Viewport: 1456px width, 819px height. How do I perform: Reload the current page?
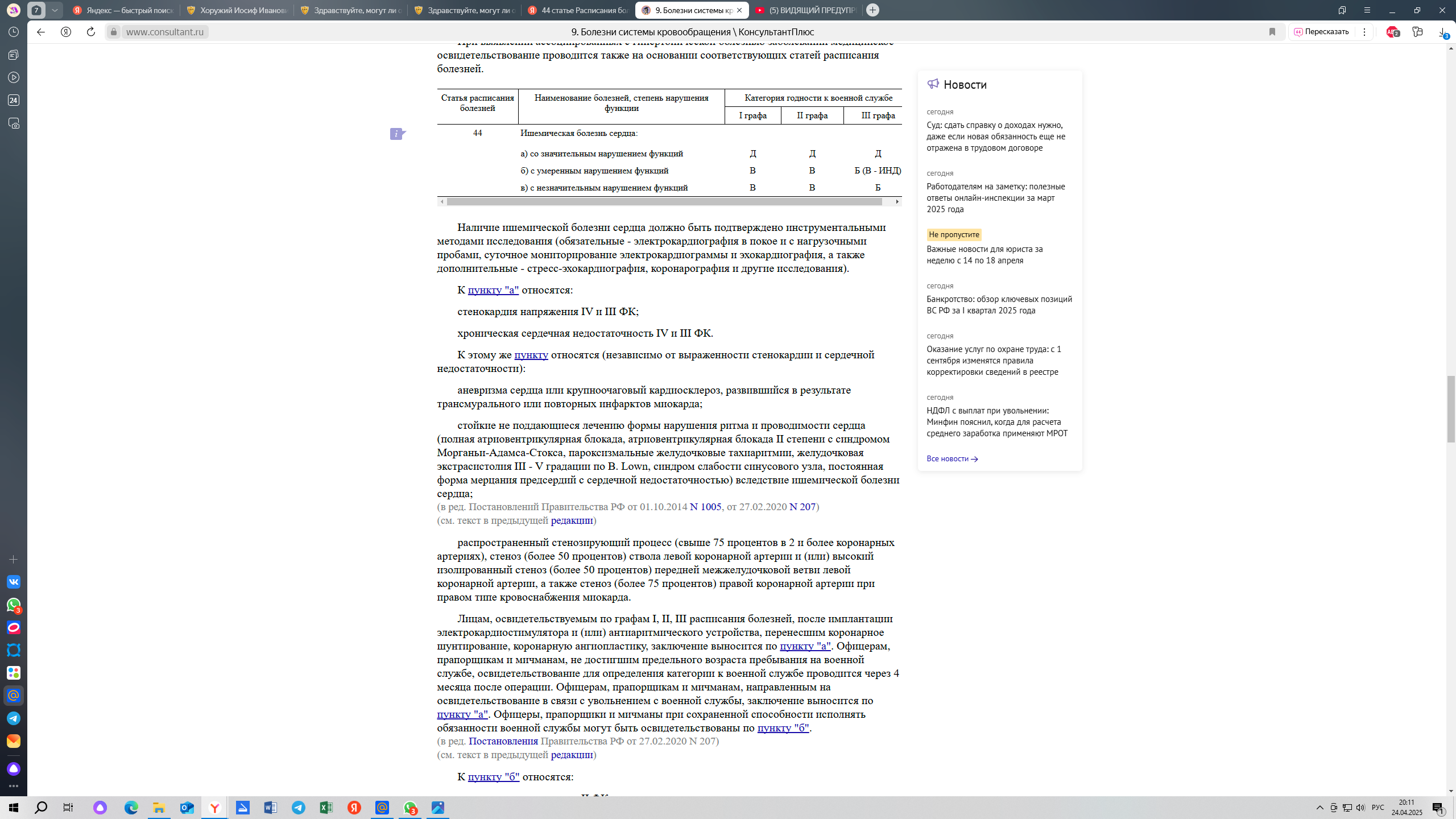pyautogui.click(x=91, y=32)
